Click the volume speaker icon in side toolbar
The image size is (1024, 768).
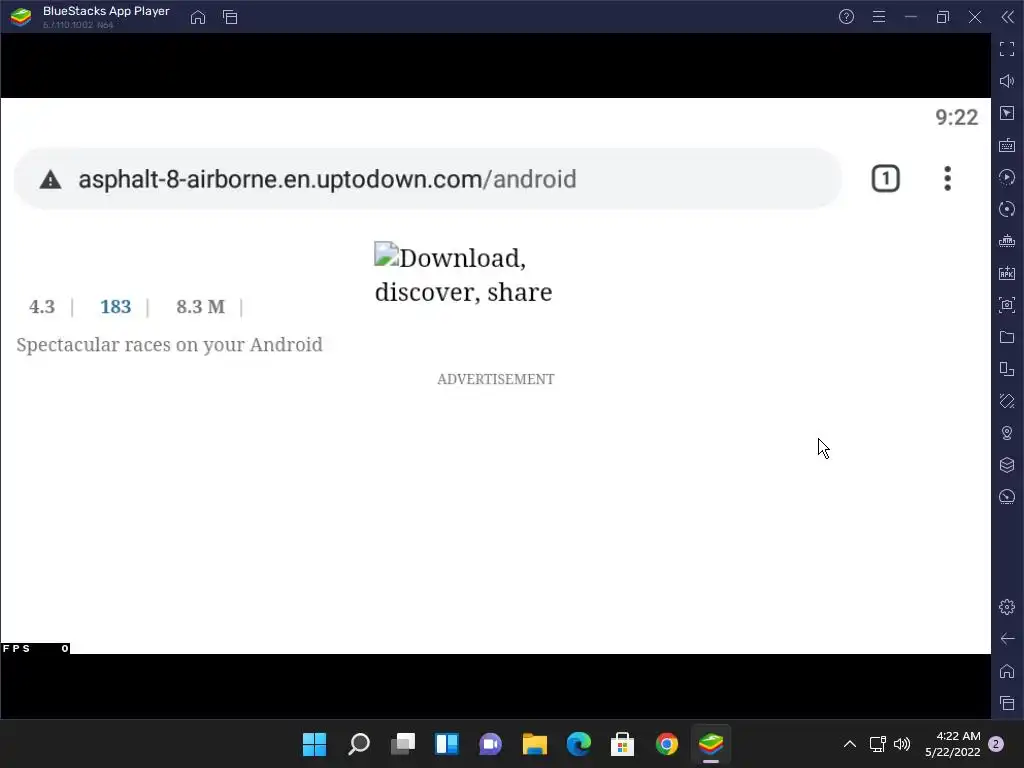click(x=1007, y=81)
